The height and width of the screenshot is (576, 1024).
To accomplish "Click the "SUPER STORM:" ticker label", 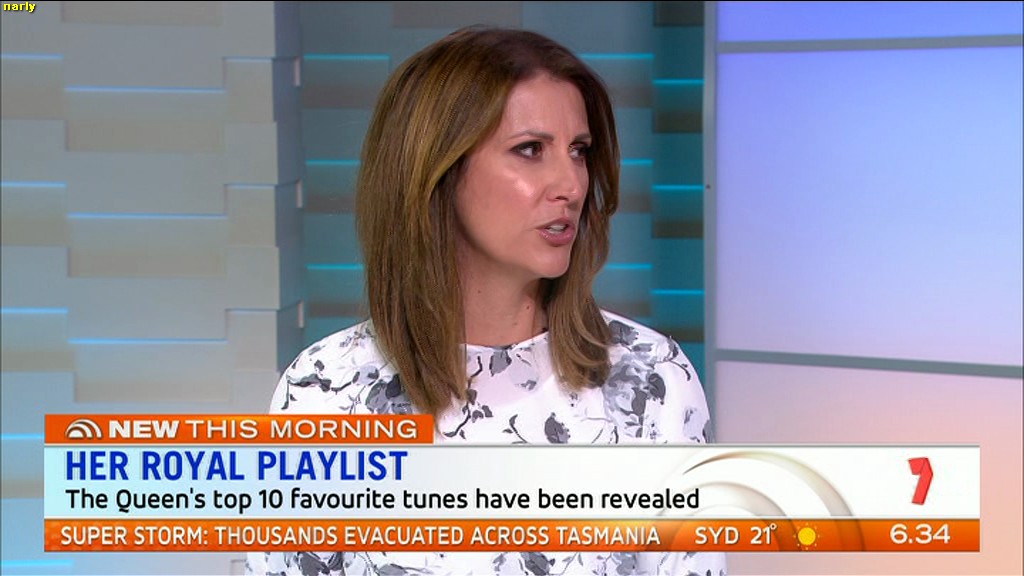I will [134, 536].
